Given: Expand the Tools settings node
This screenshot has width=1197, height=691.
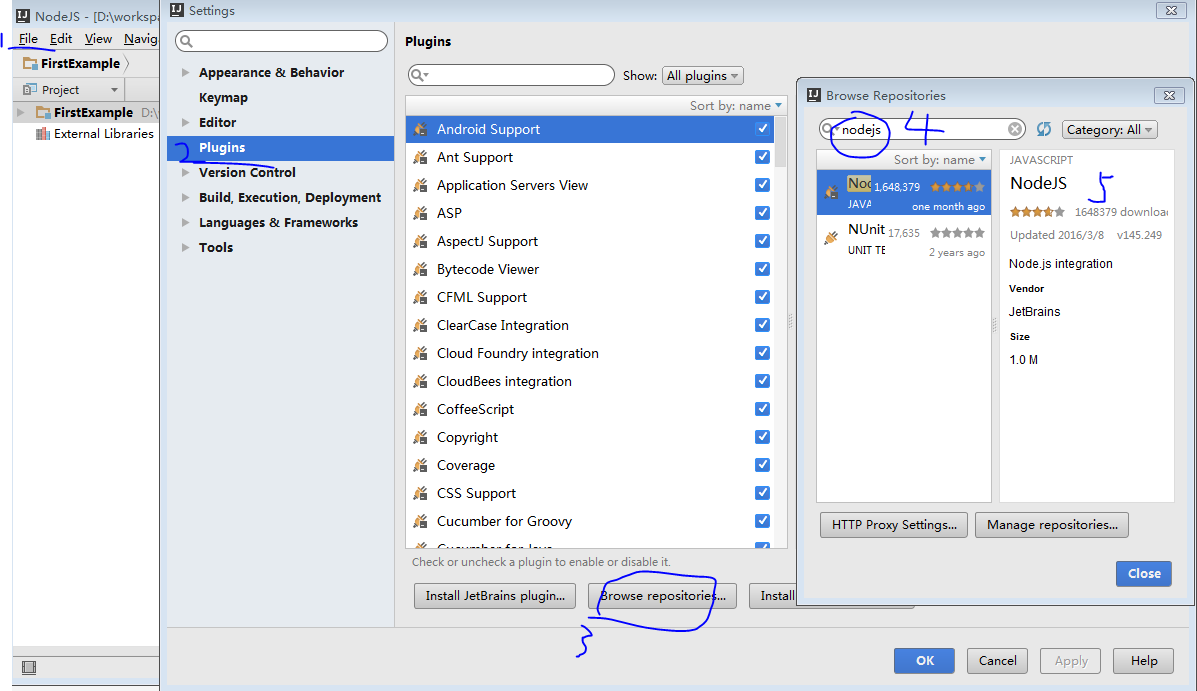Looking at the screenshot, I should pos(186,247).
